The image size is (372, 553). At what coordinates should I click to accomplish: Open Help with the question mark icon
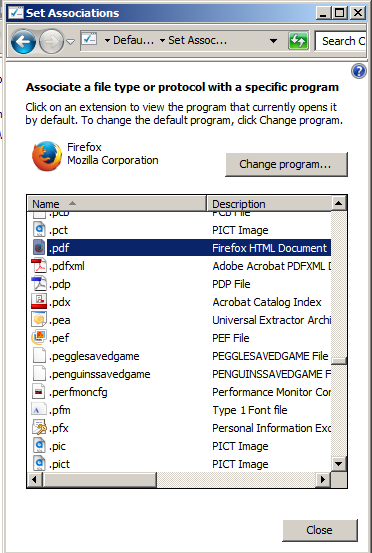coord(359,71)
